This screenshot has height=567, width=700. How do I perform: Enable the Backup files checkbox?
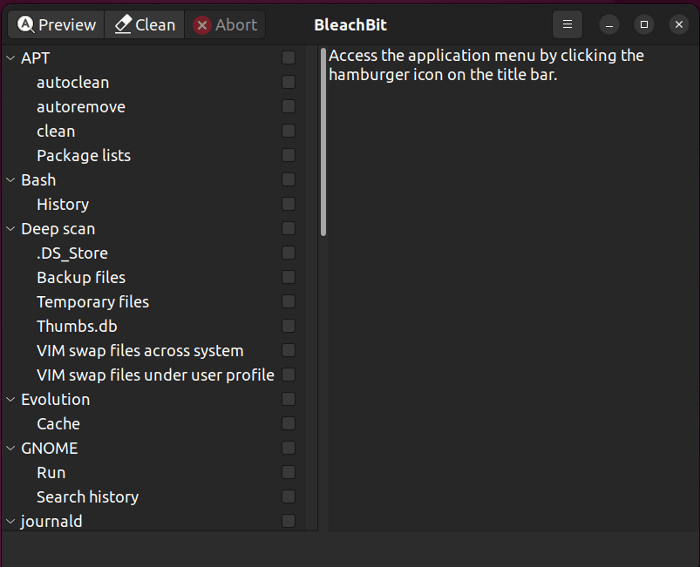[x=288, y=277]
